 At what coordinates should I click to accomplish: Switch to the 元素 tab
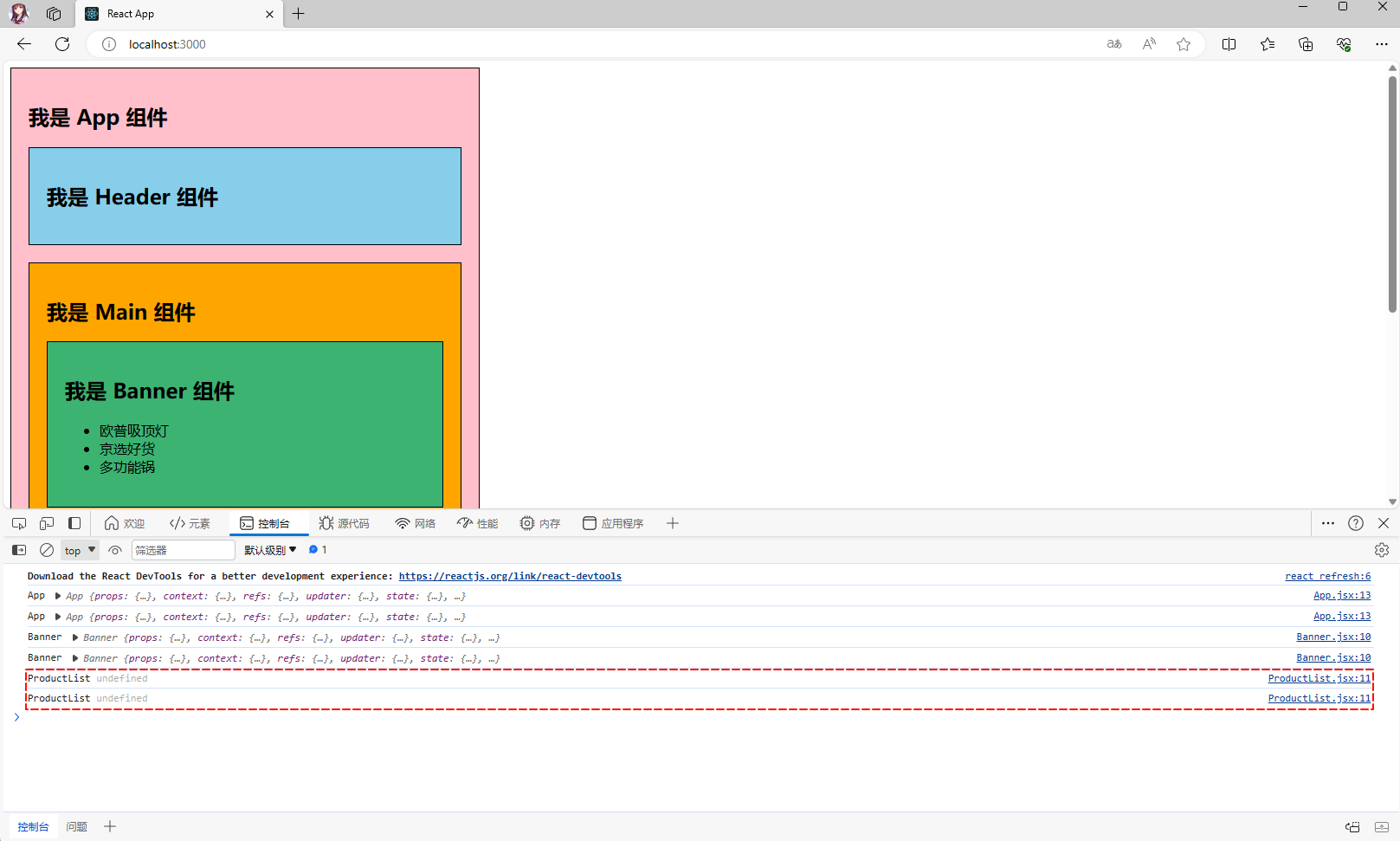coord(190,523)
